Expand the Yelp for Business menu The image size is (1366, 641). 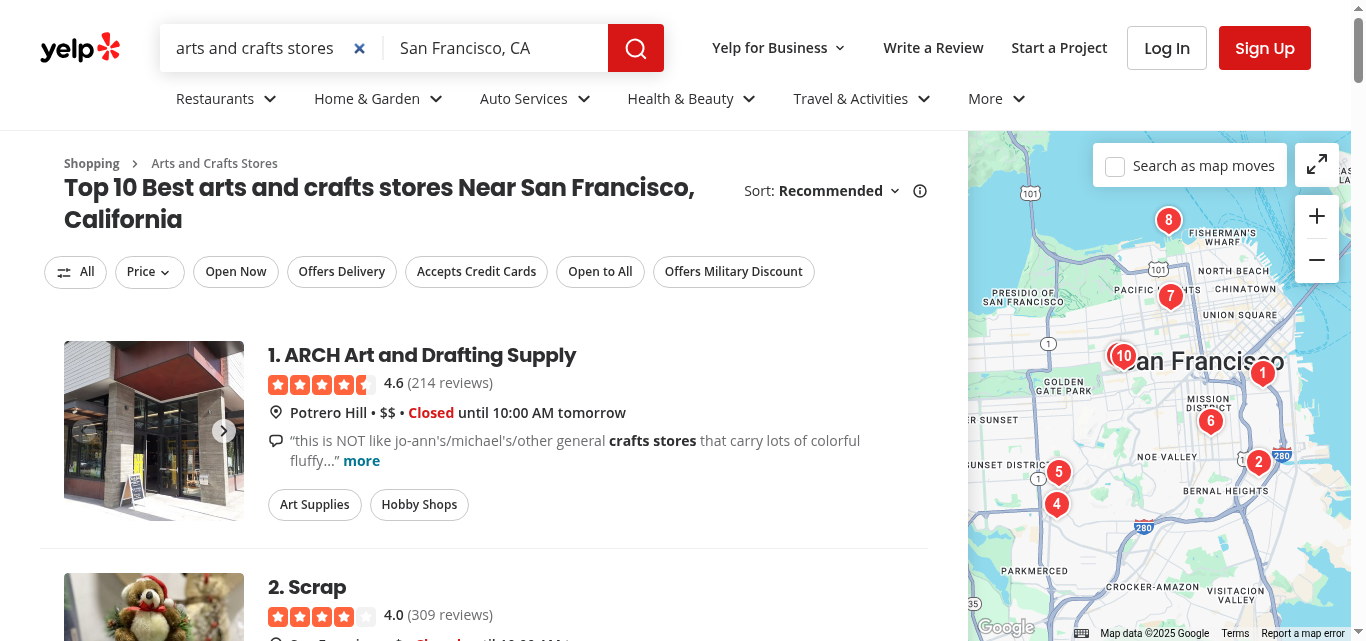point(779,48)
